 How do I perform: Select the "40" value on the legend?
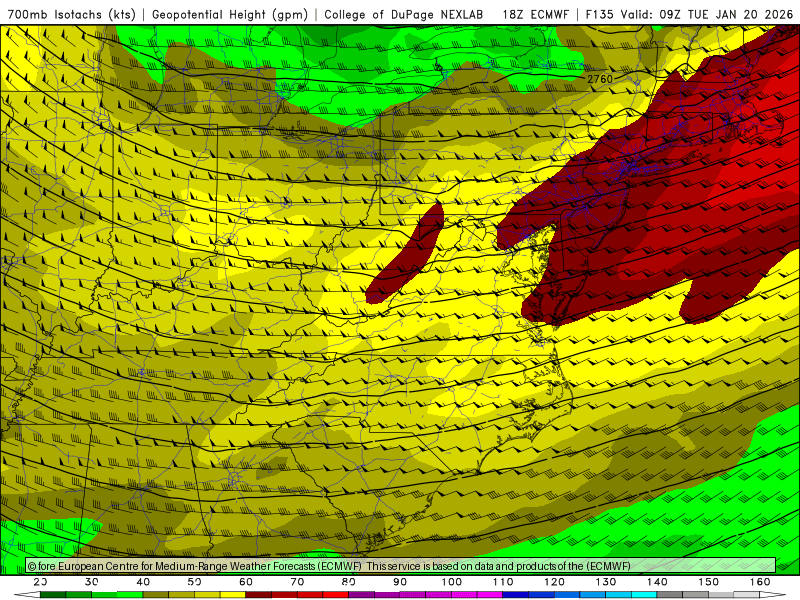pos(143,582)
